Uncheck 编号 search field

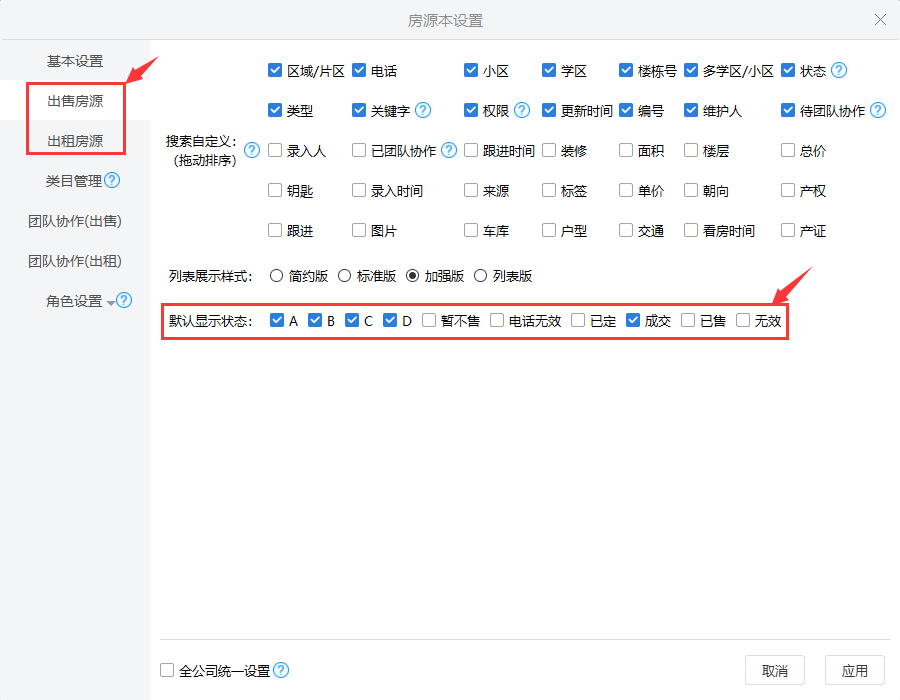[x=626, y=110]
